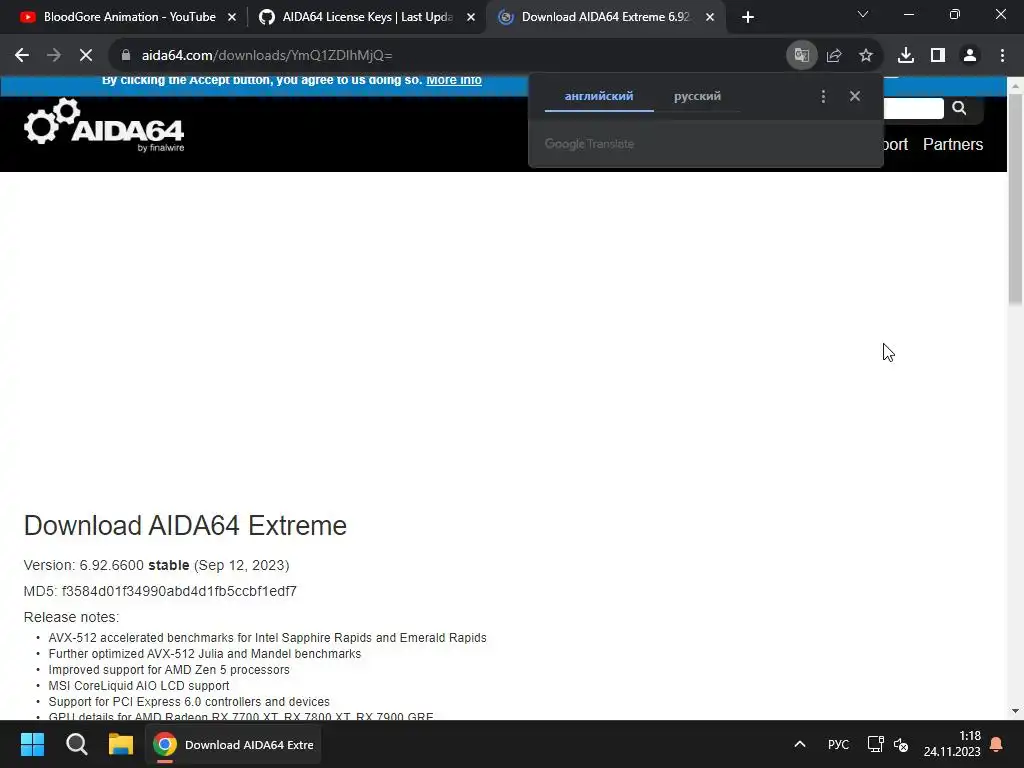Open the Google Translate page icon
This screenshot has width=1024, height=768.
(x=802, y=56)
